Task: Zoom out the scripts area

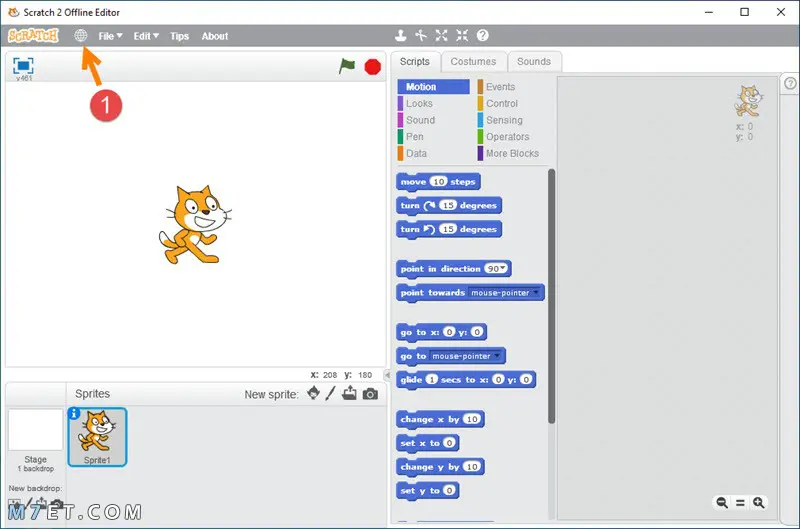Action: pos(722,502)
